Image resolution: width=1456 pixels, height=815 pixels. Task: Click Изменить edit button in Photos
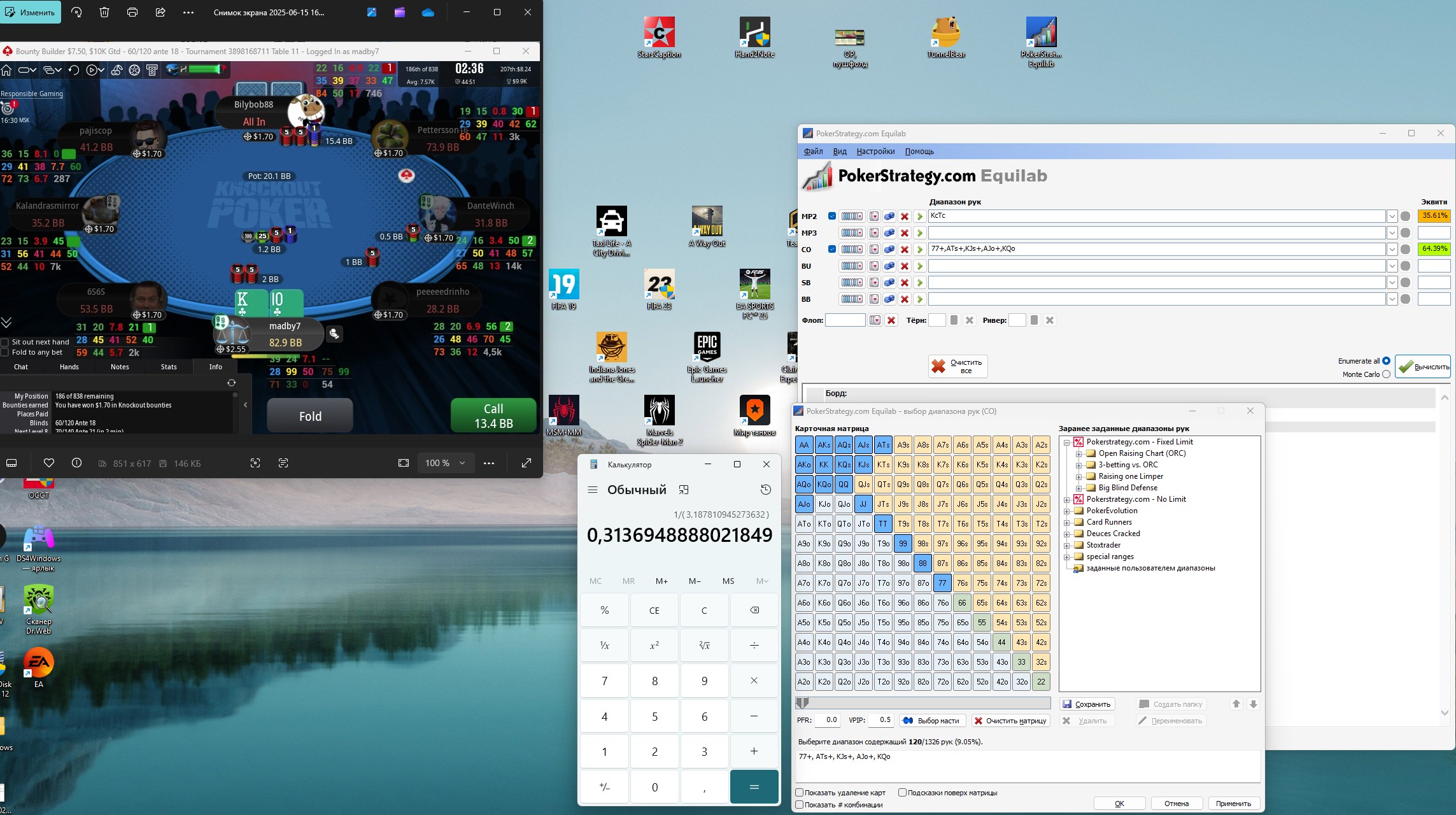coord(31,12)
